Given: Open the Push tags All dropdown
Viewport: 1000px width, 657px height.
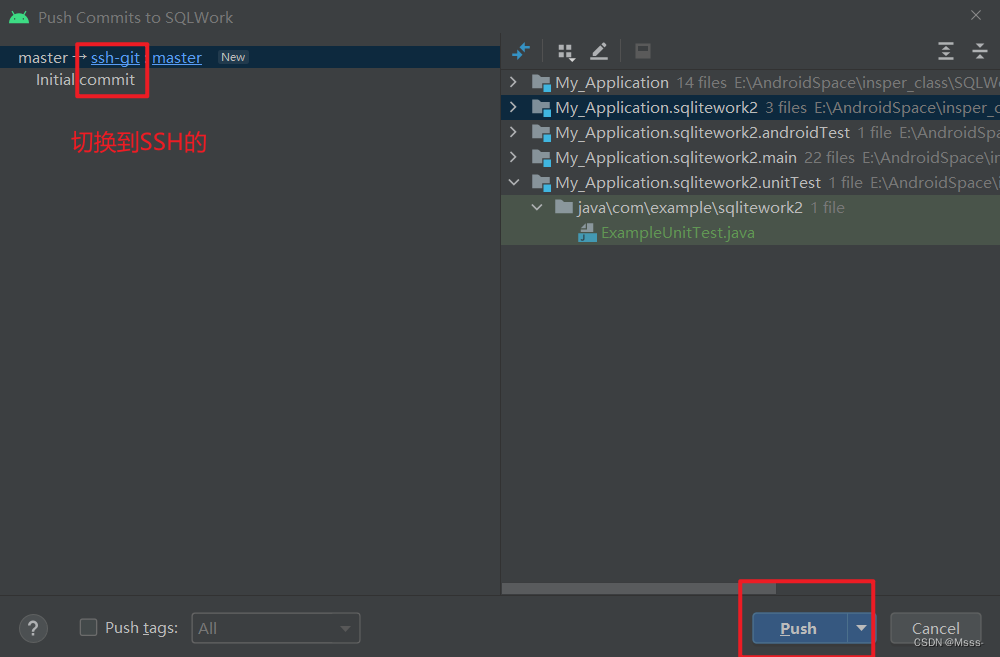Looking at the screenshot, I should click(x=276, y=628).
